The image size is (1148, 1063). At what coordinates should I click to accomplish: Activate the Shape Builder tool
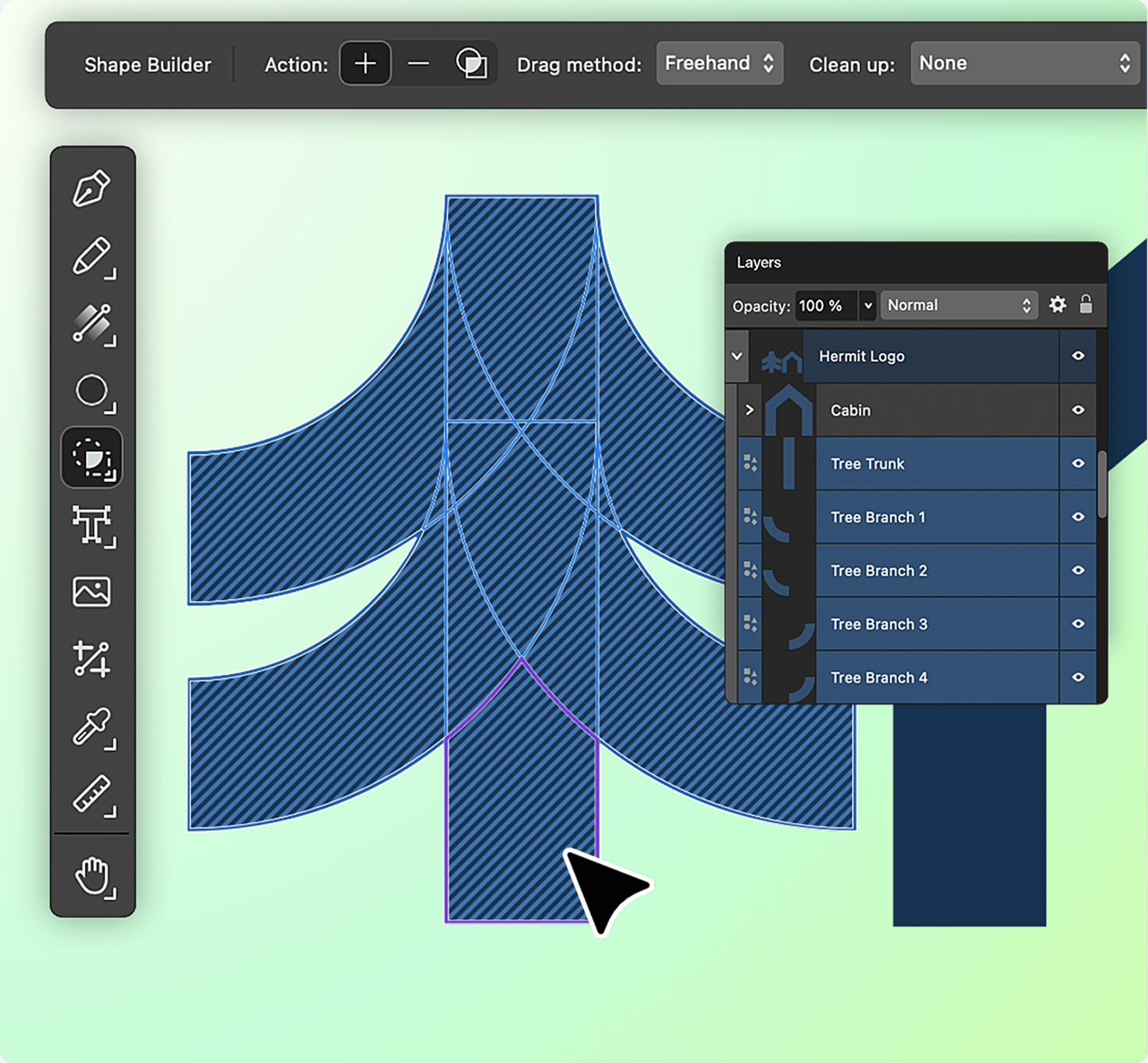click(x=92, y=458)
